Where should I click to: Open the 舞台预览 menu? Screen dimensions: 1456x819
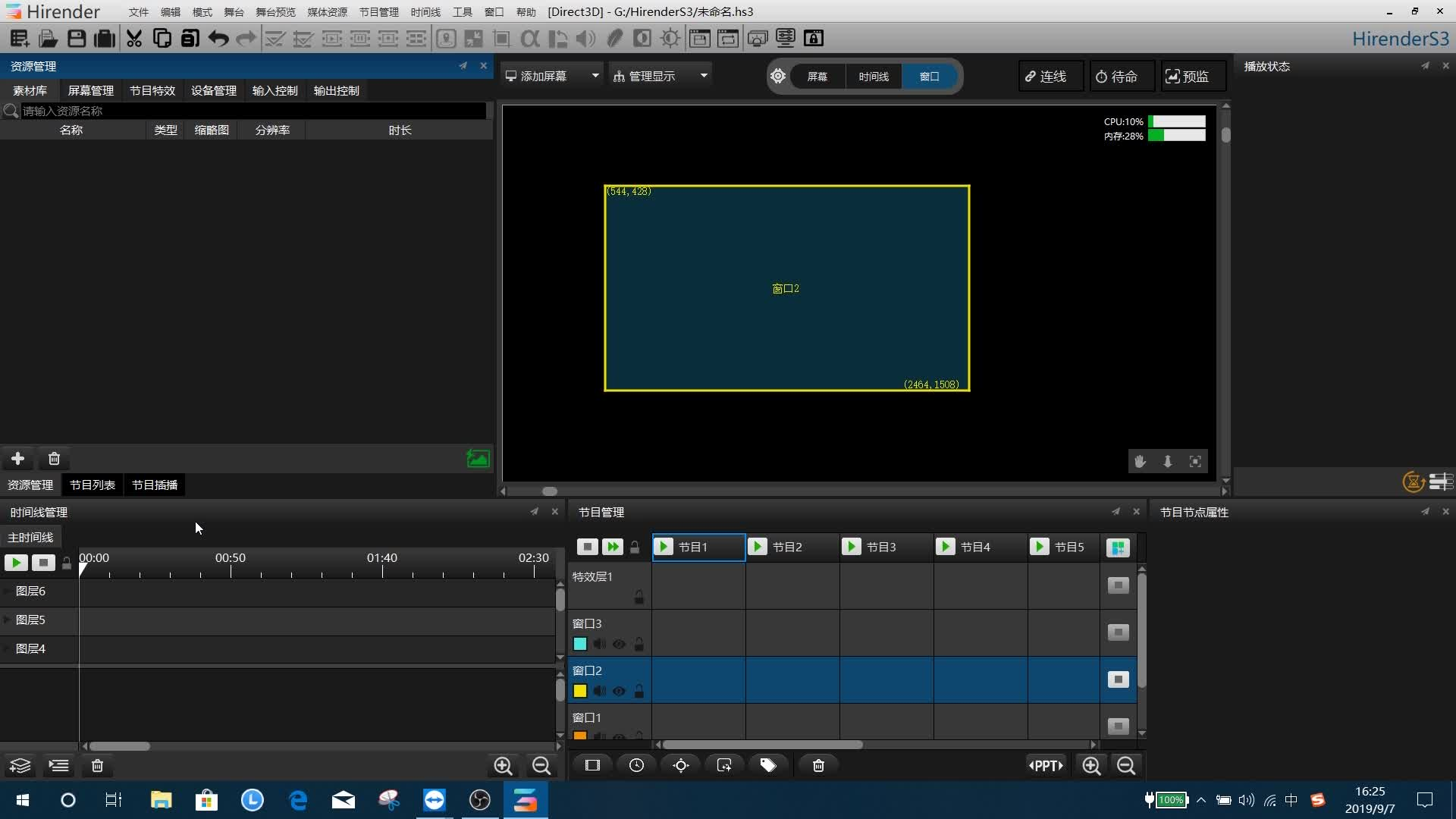click(275, 12)
